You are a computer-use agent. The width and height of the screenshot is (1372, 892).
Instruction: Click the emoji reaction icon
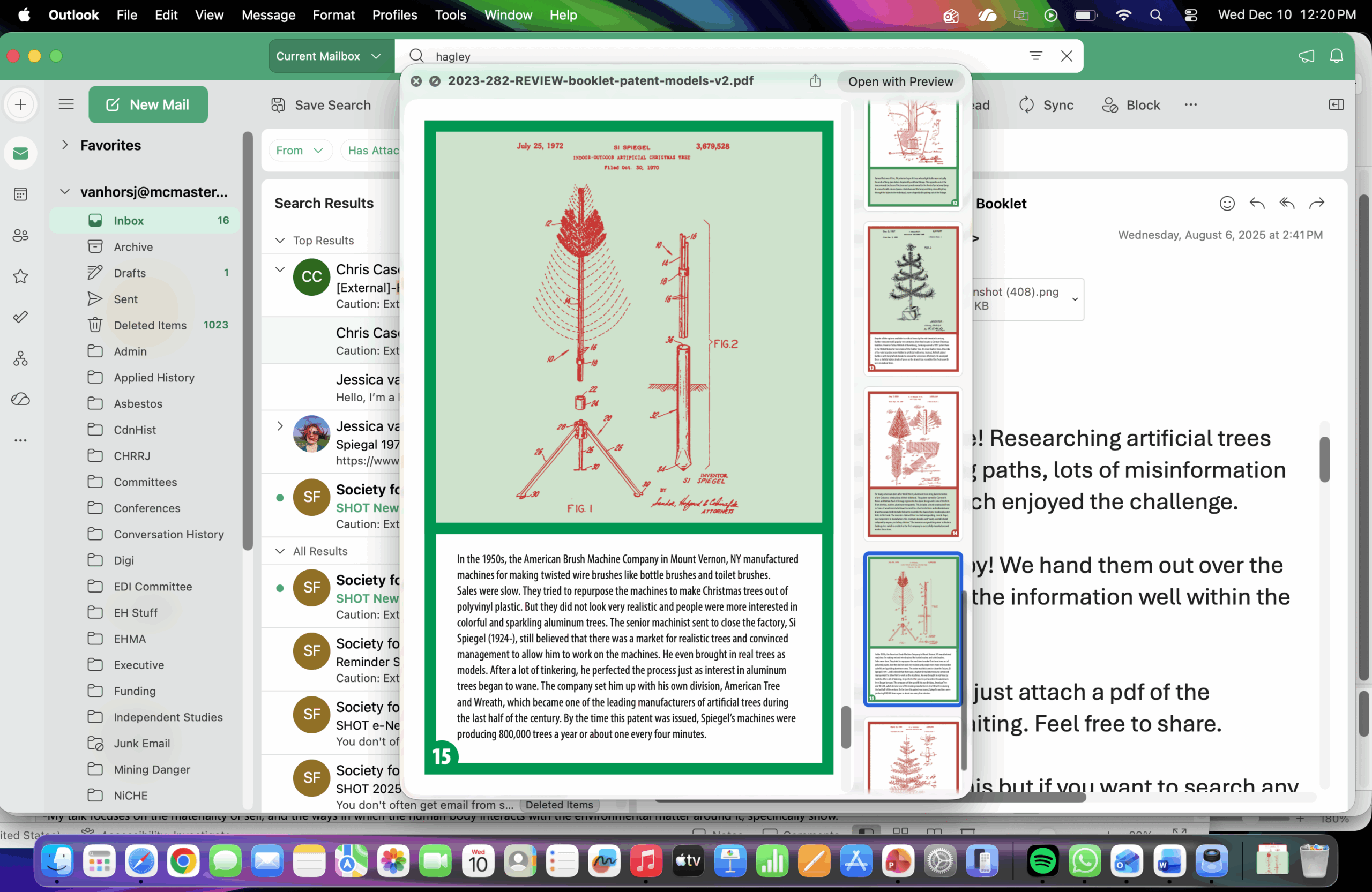pyautogui.click(x=1227, y=204)
